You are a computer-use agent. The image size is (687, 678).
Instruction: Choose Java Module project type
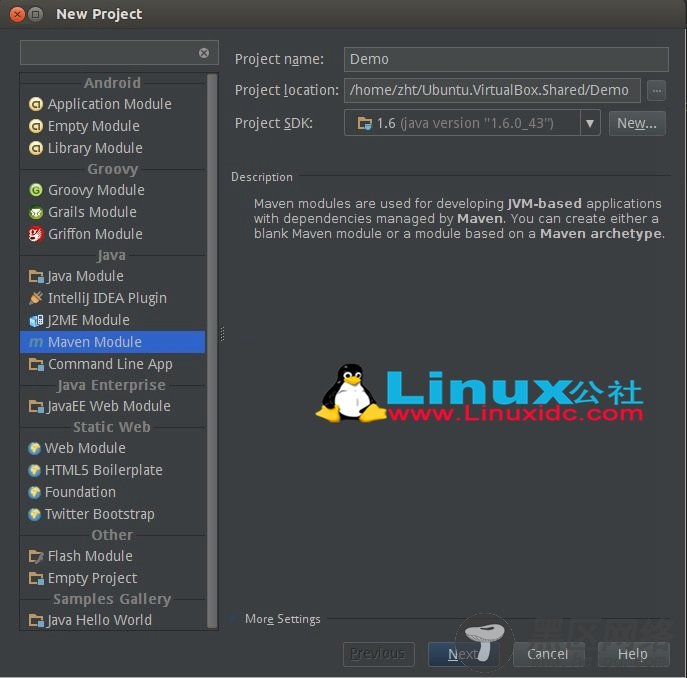(x=112, y=277)
